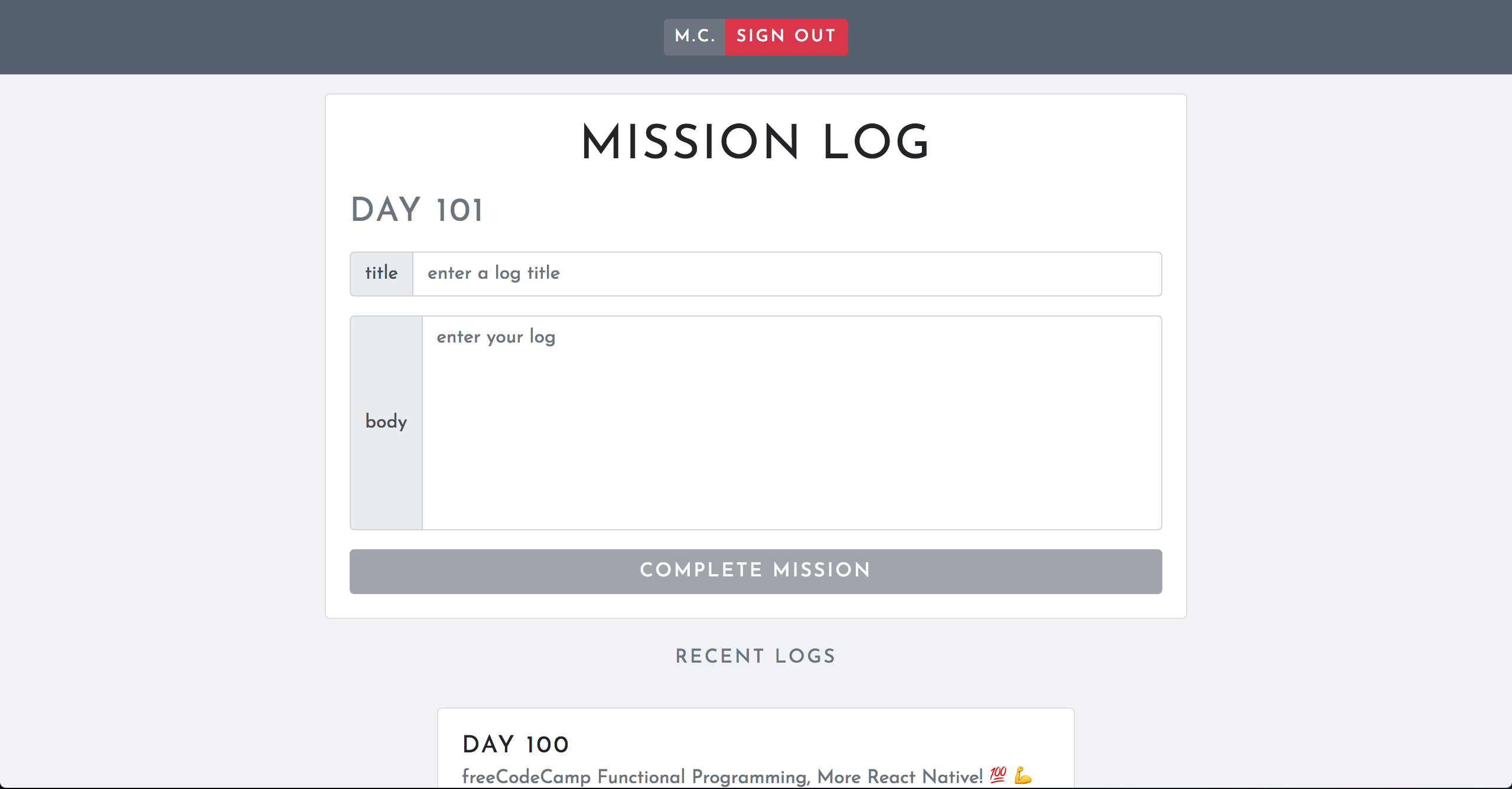Click the title label addon
Screen dimensions: 1512x789
click(x=382, y=274)
